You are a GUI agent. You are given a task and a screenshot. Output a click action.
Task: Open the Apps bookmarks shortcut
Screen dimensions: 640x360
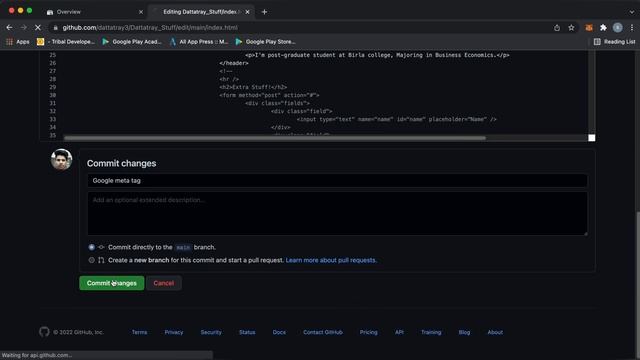click(18, 42)
